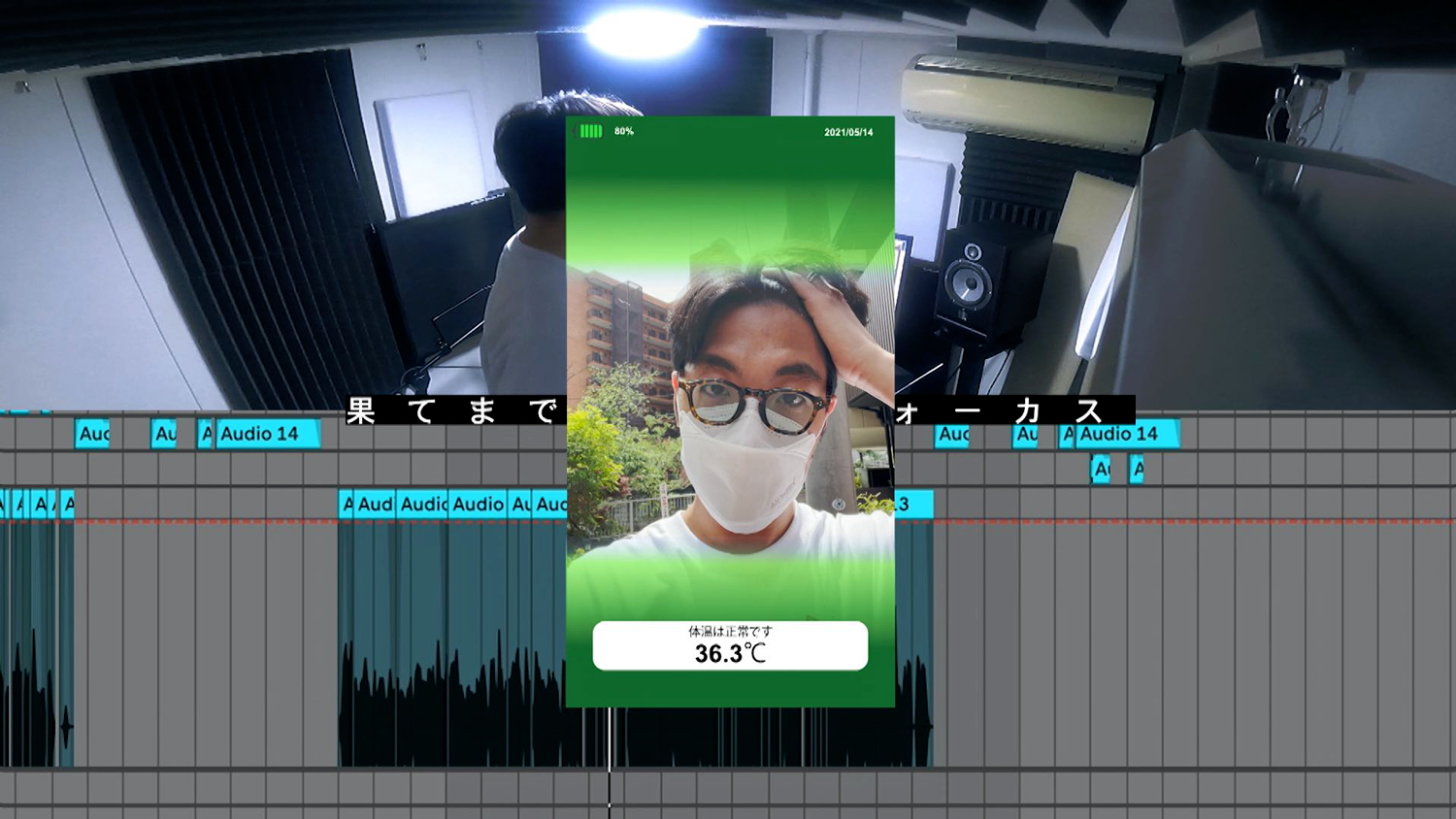Click the subtitle text ォーカス

[x=1009, y=410]
